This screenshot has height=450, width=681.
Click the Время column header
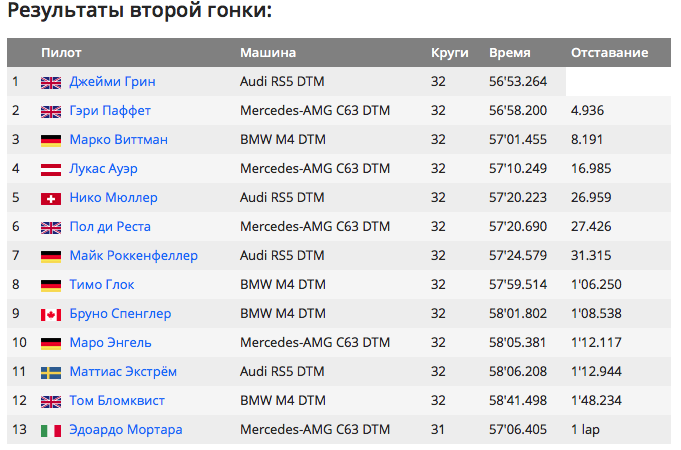pos(509,53)
